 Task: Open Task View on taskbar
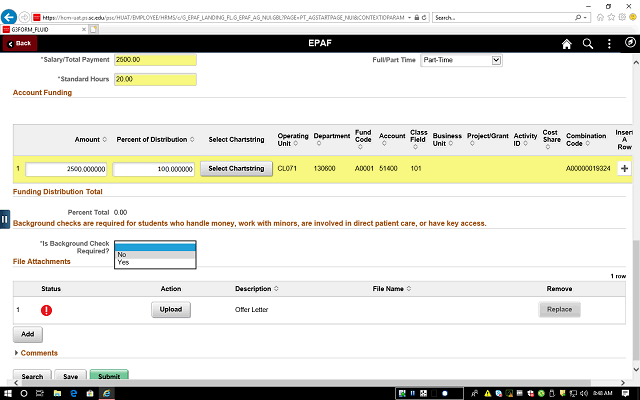40,393
